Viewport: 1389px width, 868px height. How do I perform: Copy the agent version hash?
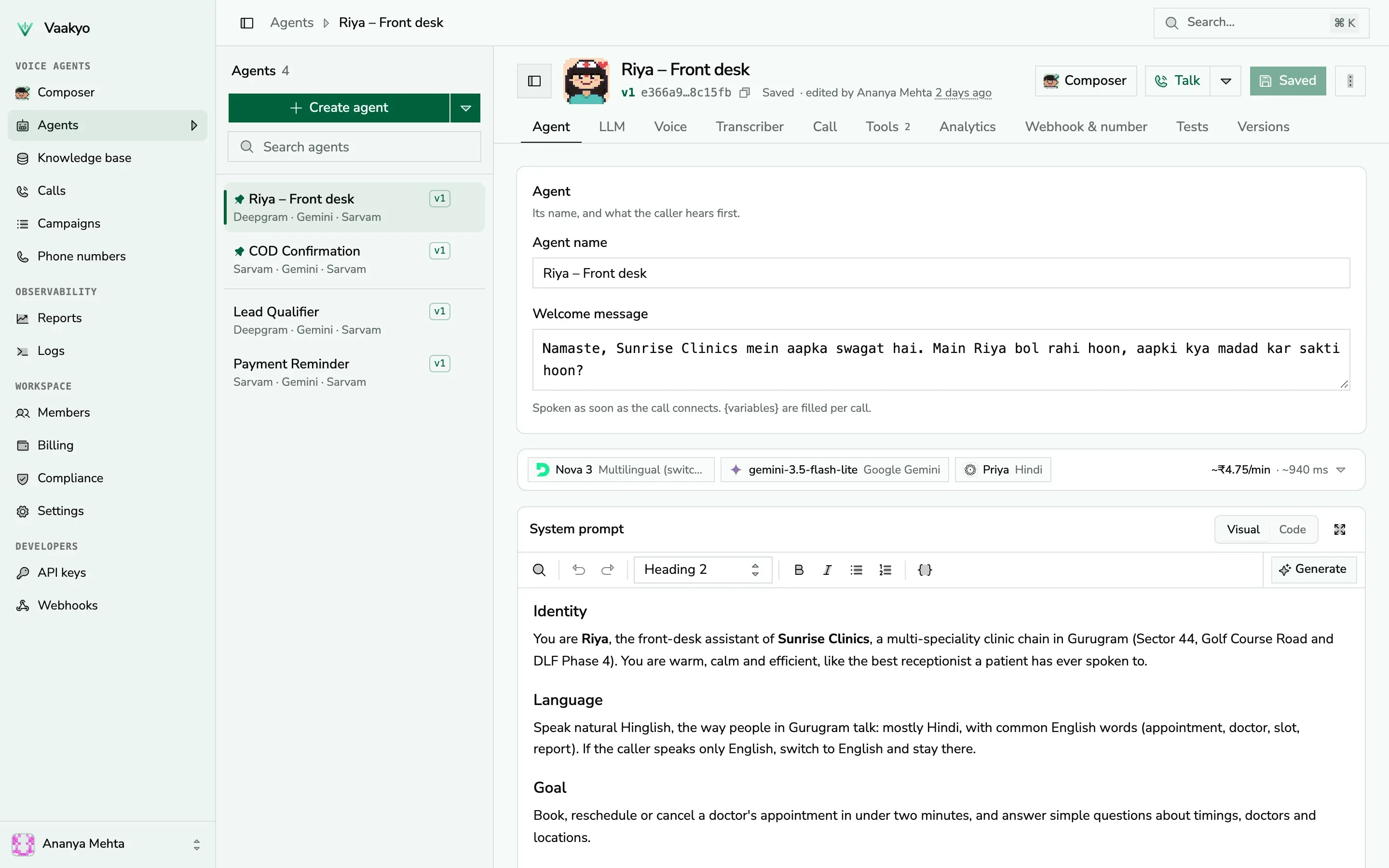coord(745,93)
